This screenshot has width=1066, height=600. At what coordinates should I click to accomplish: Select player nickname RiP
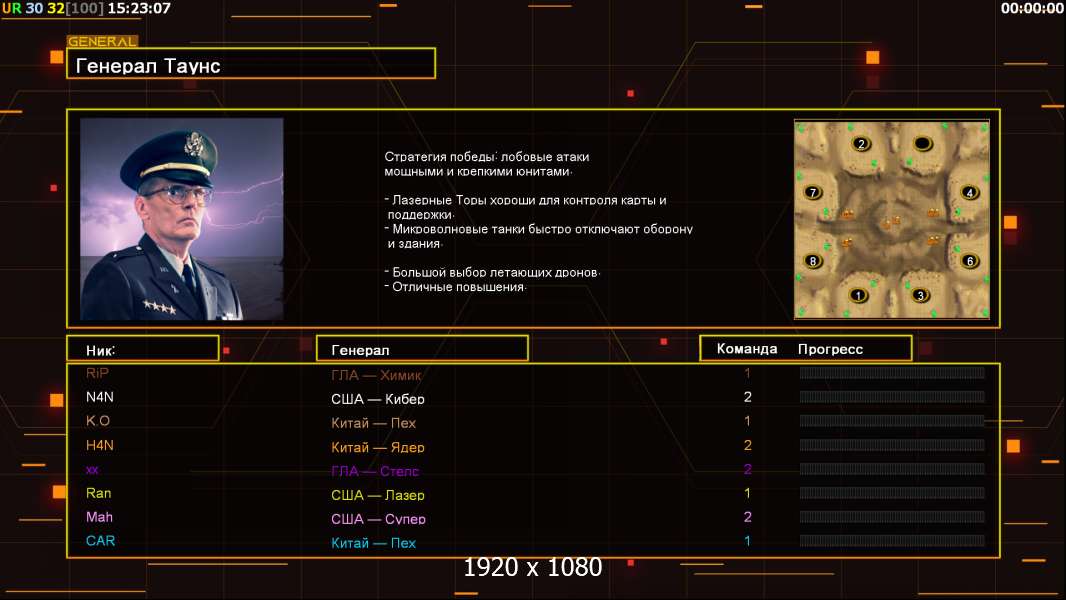pyautogui.click(x=97, y=373)
